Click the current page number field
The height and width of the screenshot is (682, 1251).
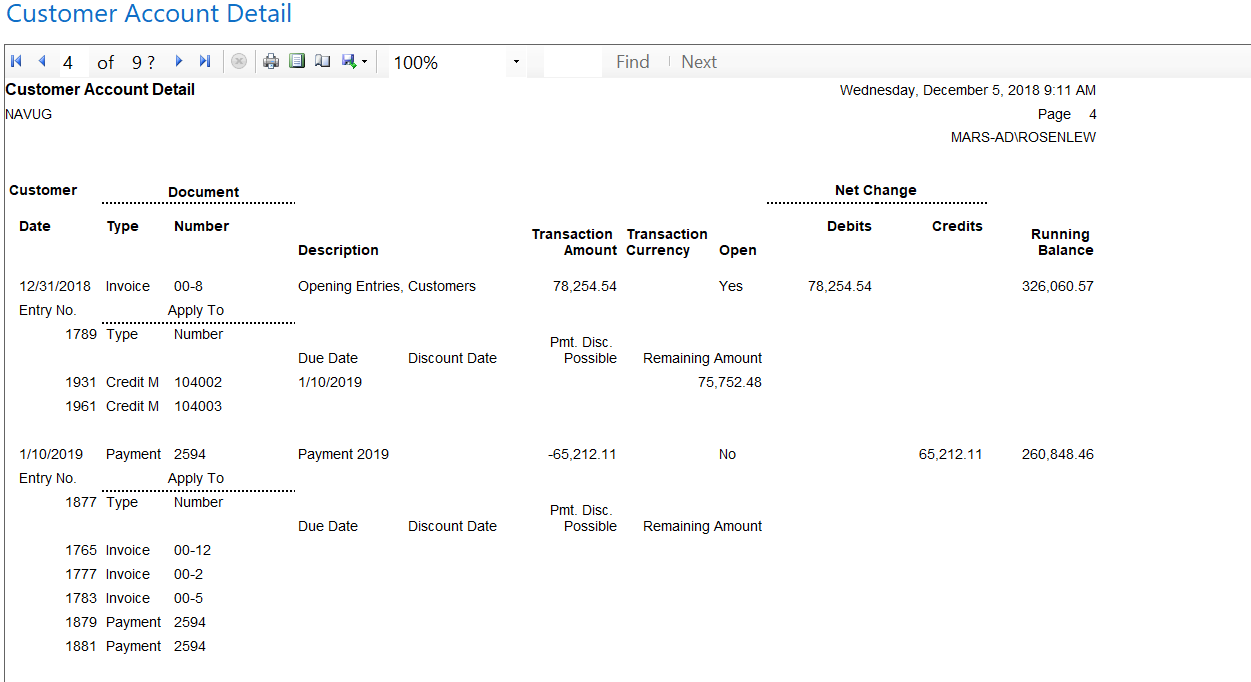72,62
